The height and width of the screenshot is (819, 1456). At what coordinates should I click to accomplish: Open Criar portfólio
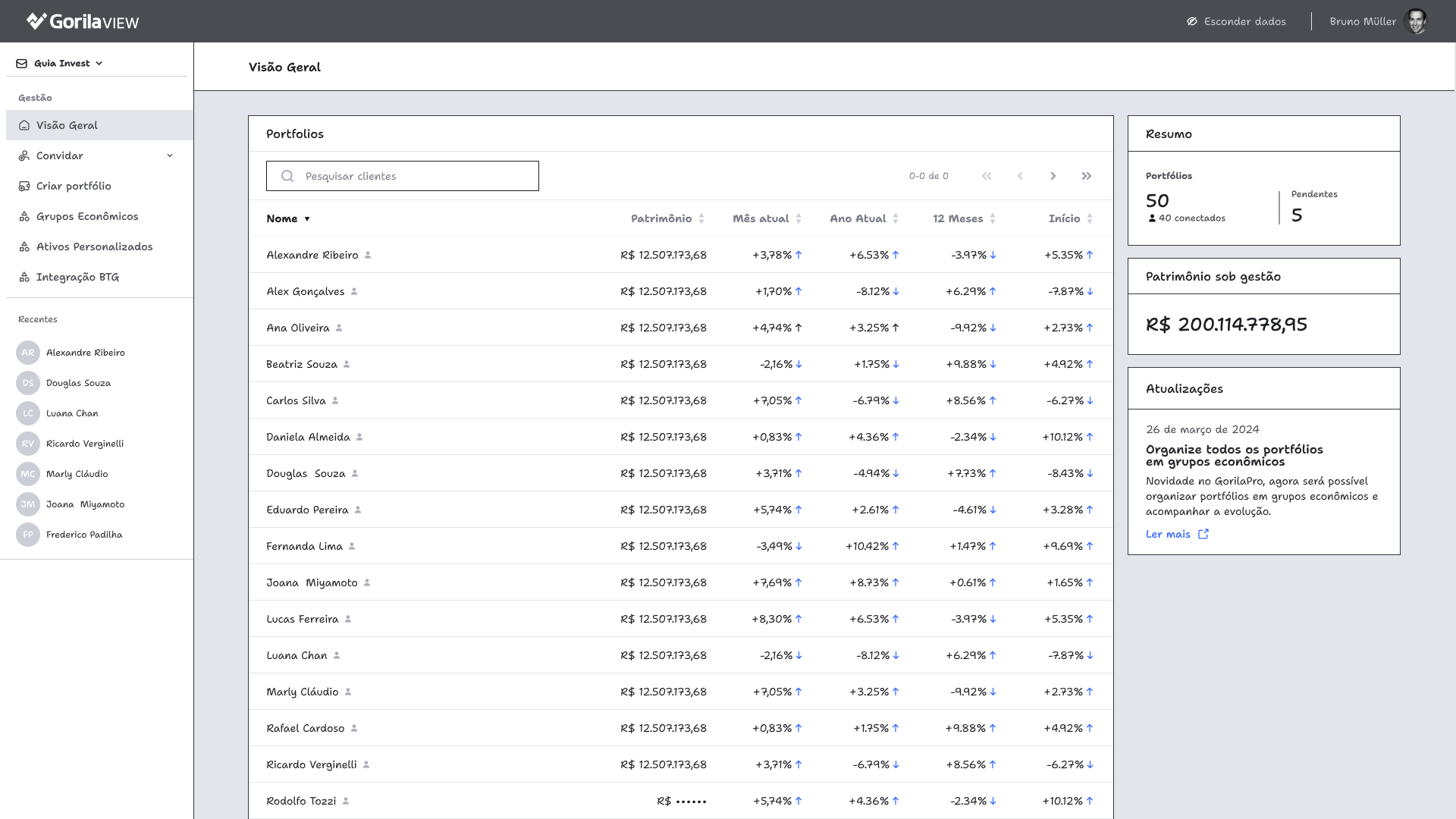click(x=74, y=186)
